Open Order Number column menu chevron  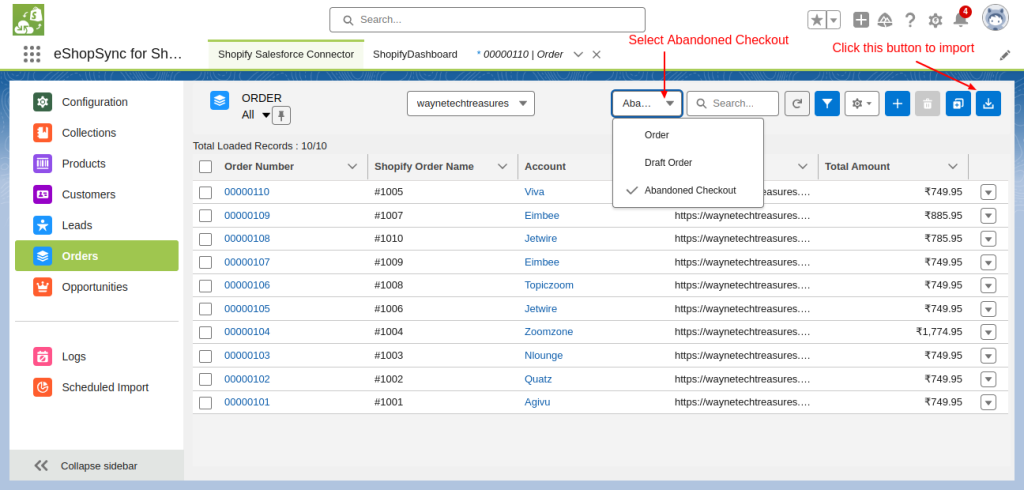click(x=352, y=167)
